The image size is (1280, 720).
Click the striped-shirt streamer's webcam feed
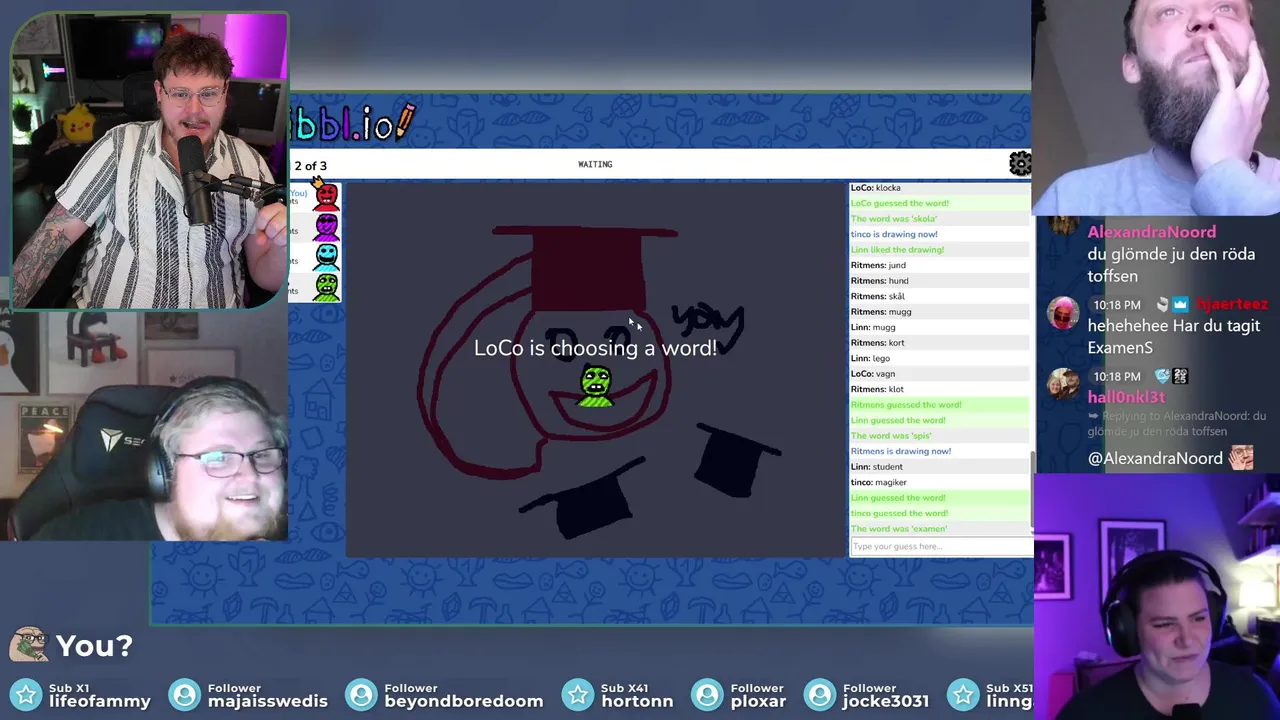point(150,160)
